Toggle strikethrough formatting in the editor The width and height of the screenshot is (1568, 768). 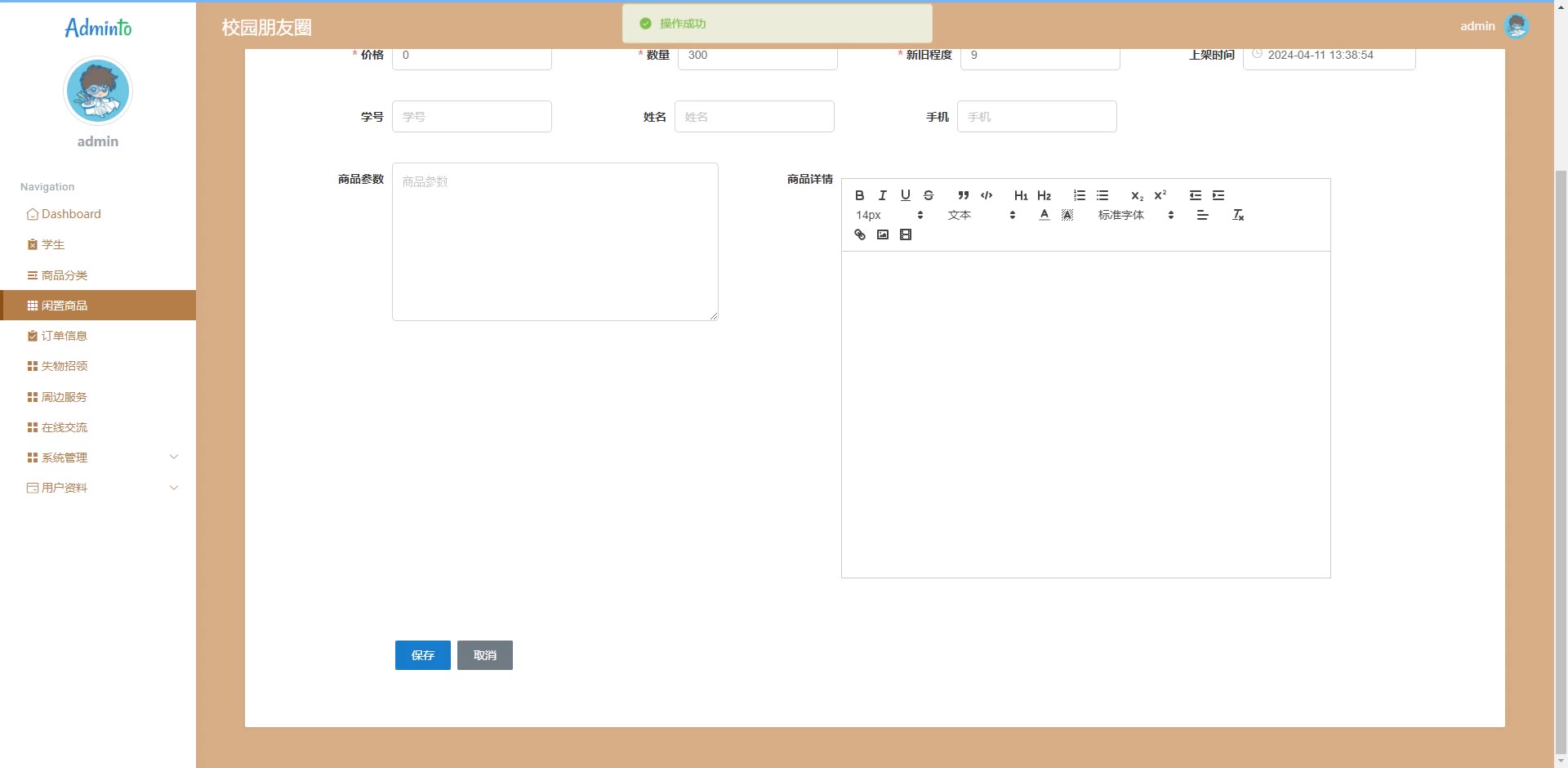click(x=929, y=195)
